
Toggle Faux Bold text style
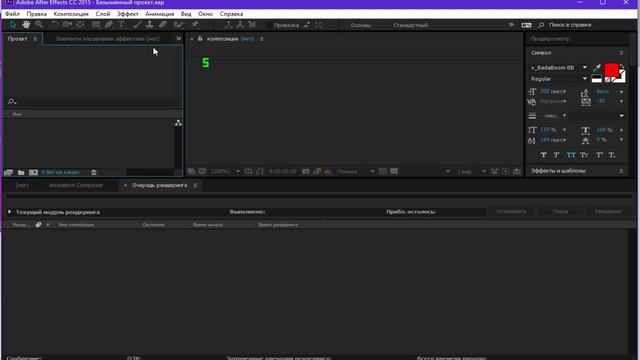coord(543,155)
